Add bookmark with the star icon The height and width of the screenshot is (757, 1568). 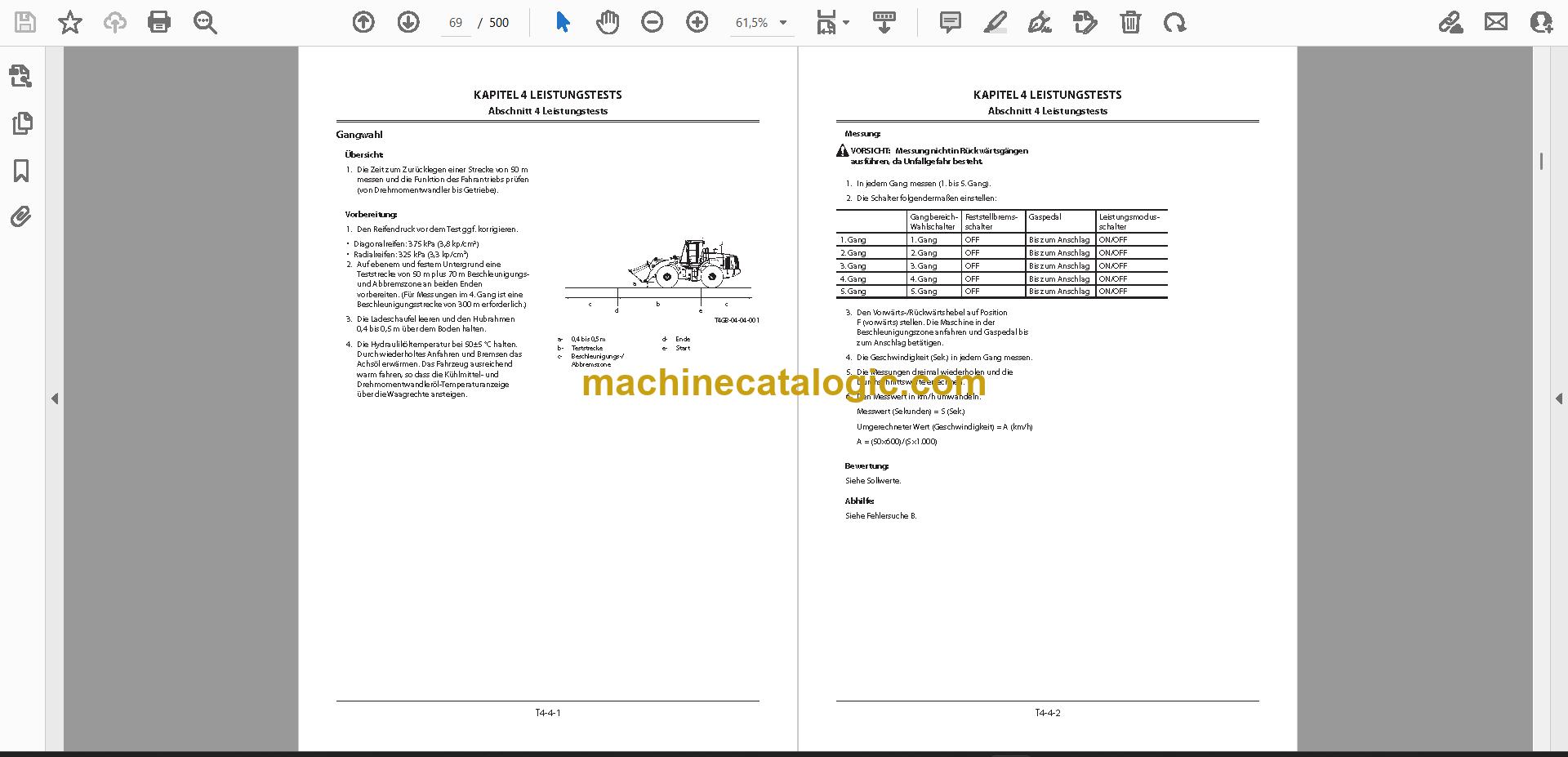point(70,22)
